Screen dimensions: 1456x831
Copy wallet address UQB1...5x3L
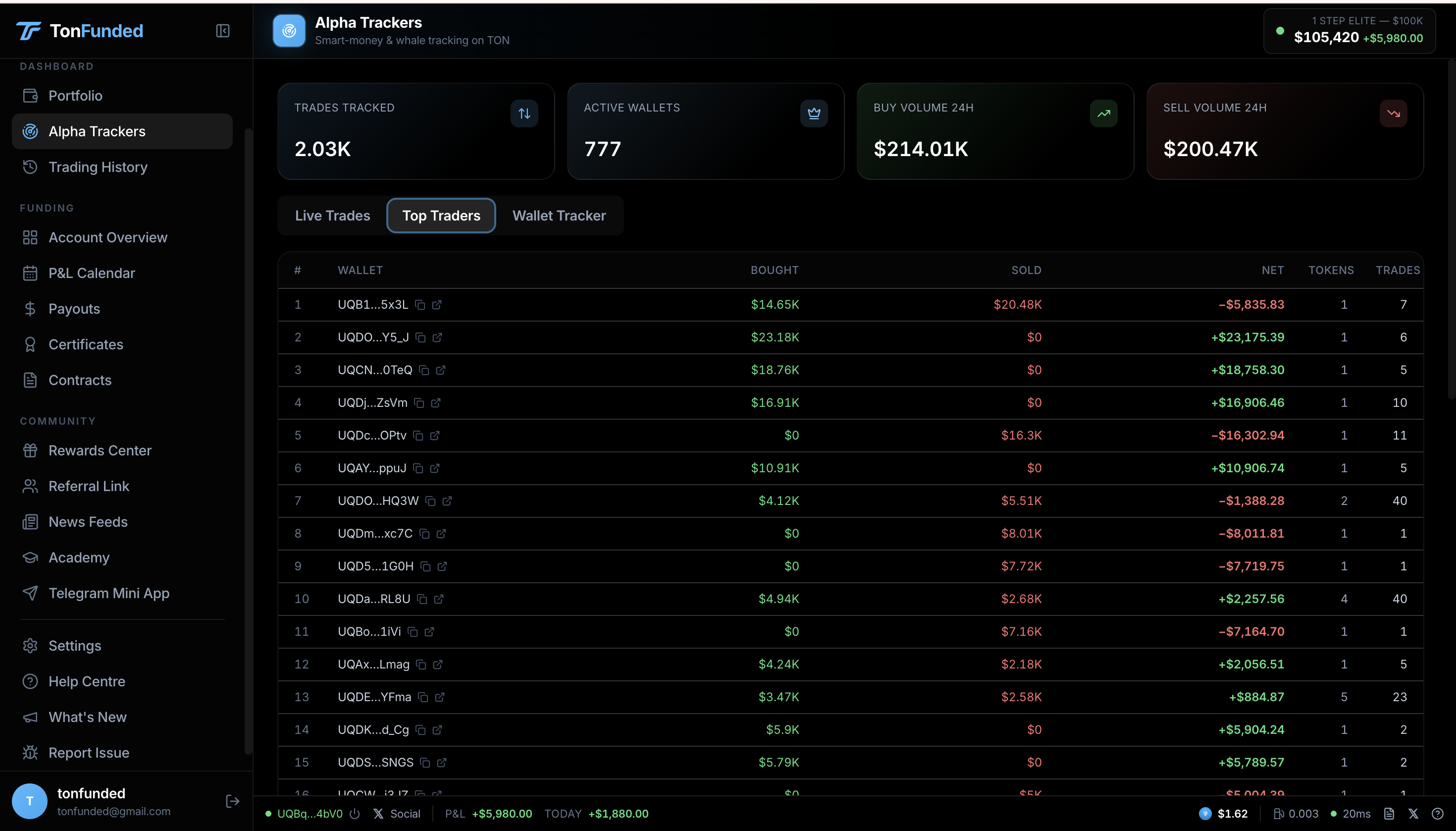pos(420,305)
